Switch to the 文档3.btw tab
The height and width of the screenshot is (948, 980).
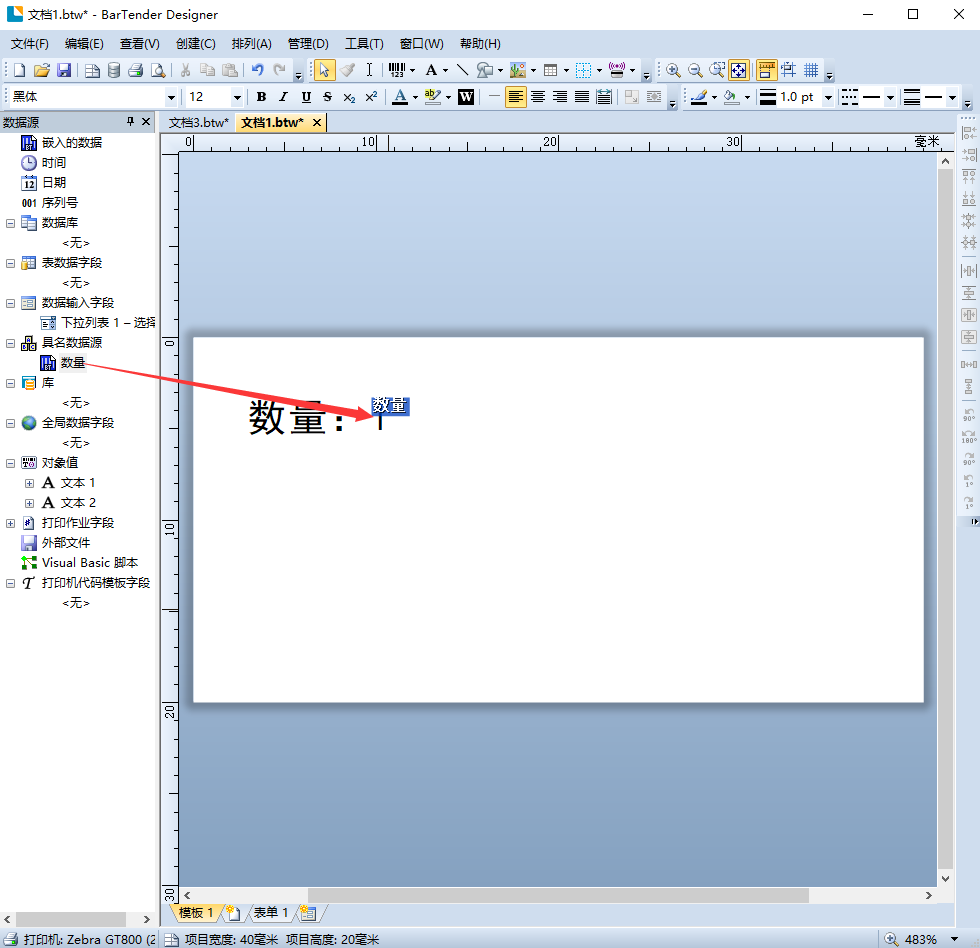pos(199,122)
